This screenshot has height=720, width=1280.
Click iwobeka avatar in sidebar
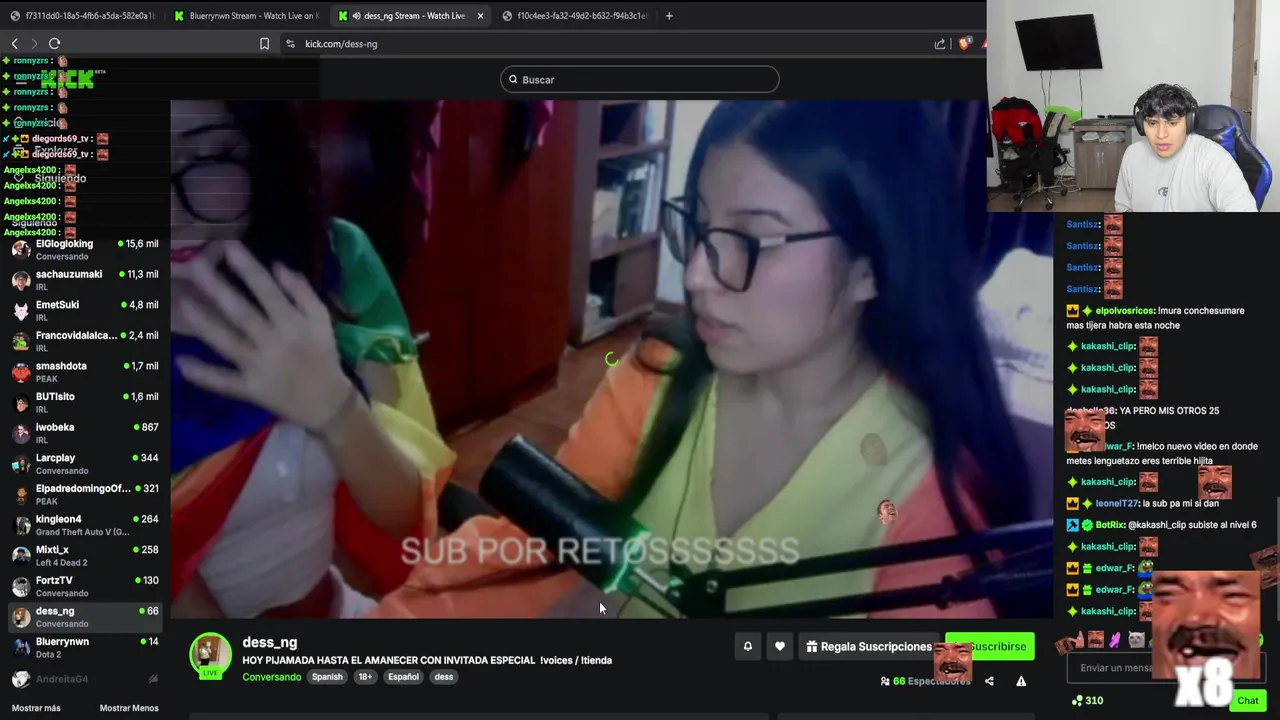[21, 433]
